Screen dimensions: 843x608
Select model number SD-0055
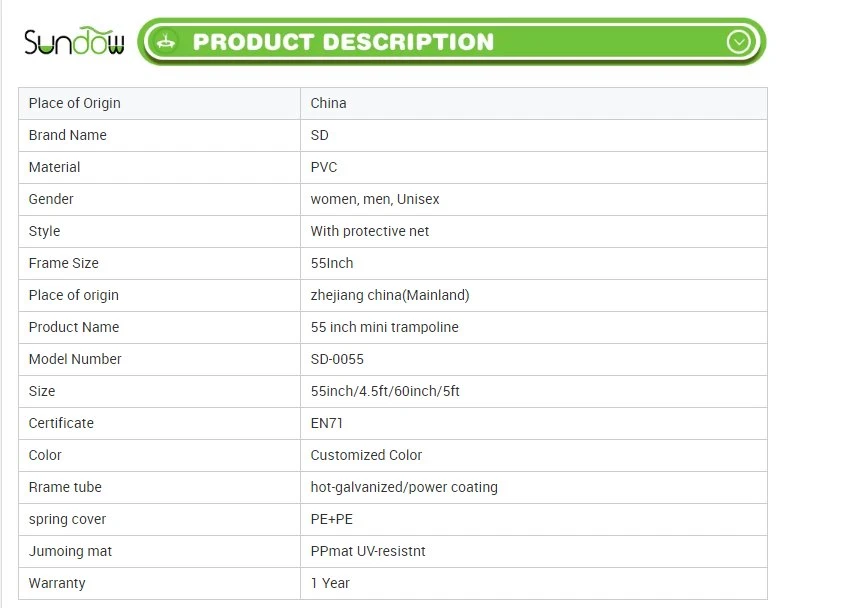337,359
